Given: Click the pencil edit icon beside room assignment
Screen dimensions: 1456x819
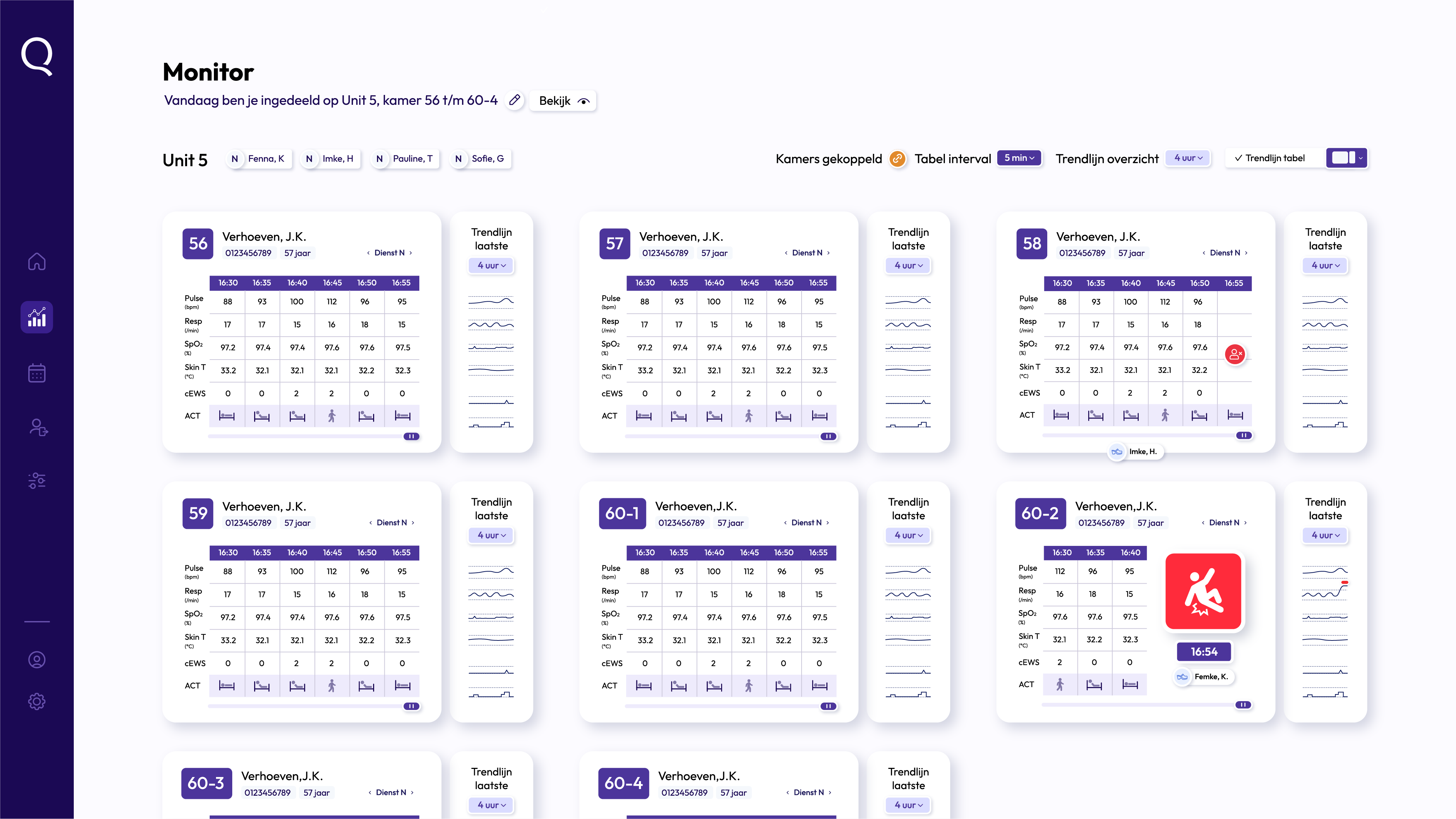Looking at the screenshot, I should click(514, 101).
